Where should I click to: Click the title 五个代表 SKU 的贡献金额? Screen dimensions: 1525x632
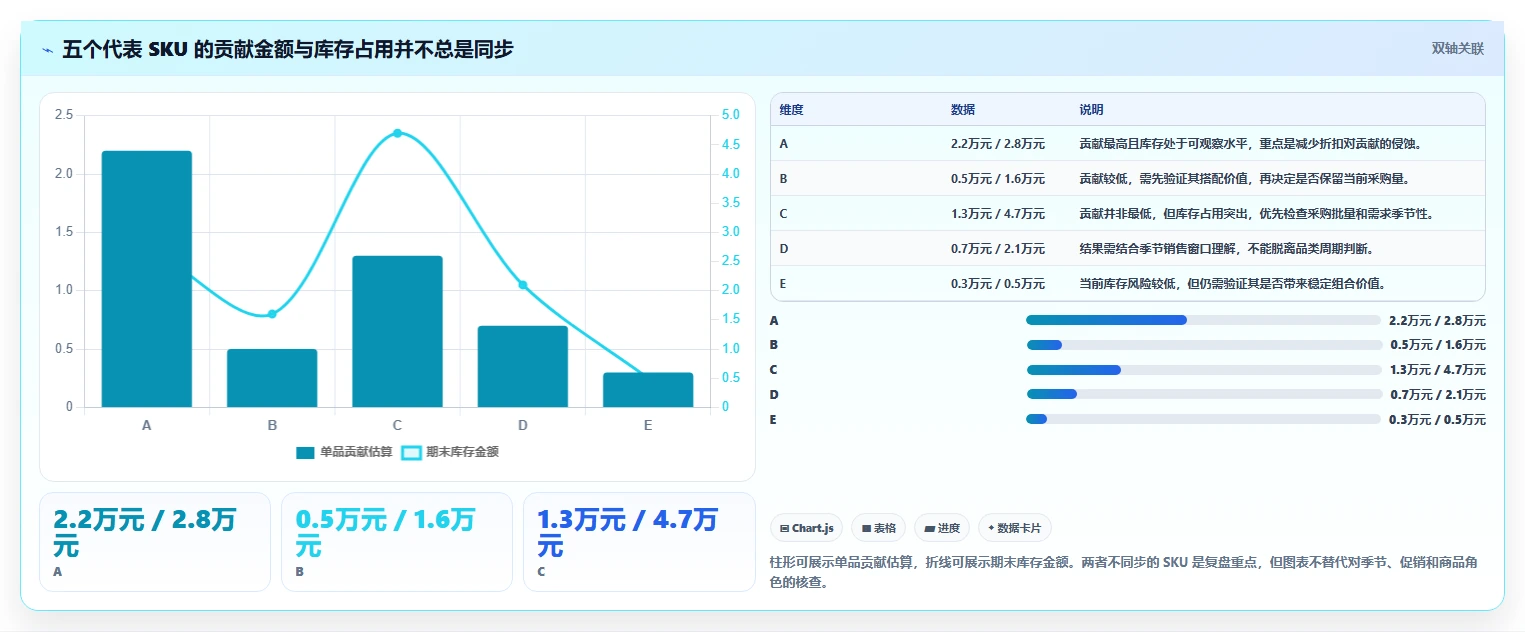(288, 49)
